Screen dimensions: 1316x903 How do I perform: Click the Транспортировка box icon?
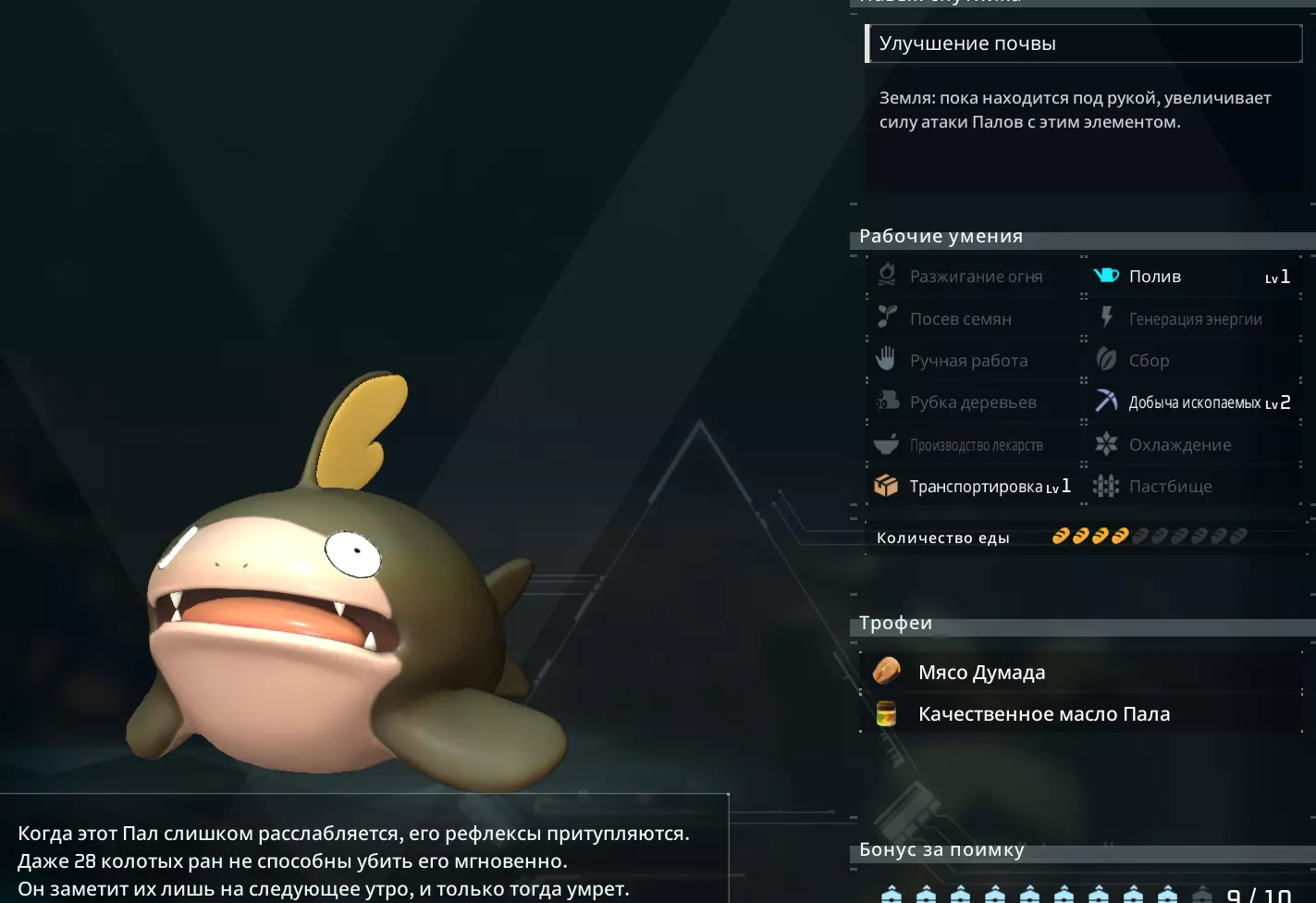pyautogui.click(x=886, y=486)
